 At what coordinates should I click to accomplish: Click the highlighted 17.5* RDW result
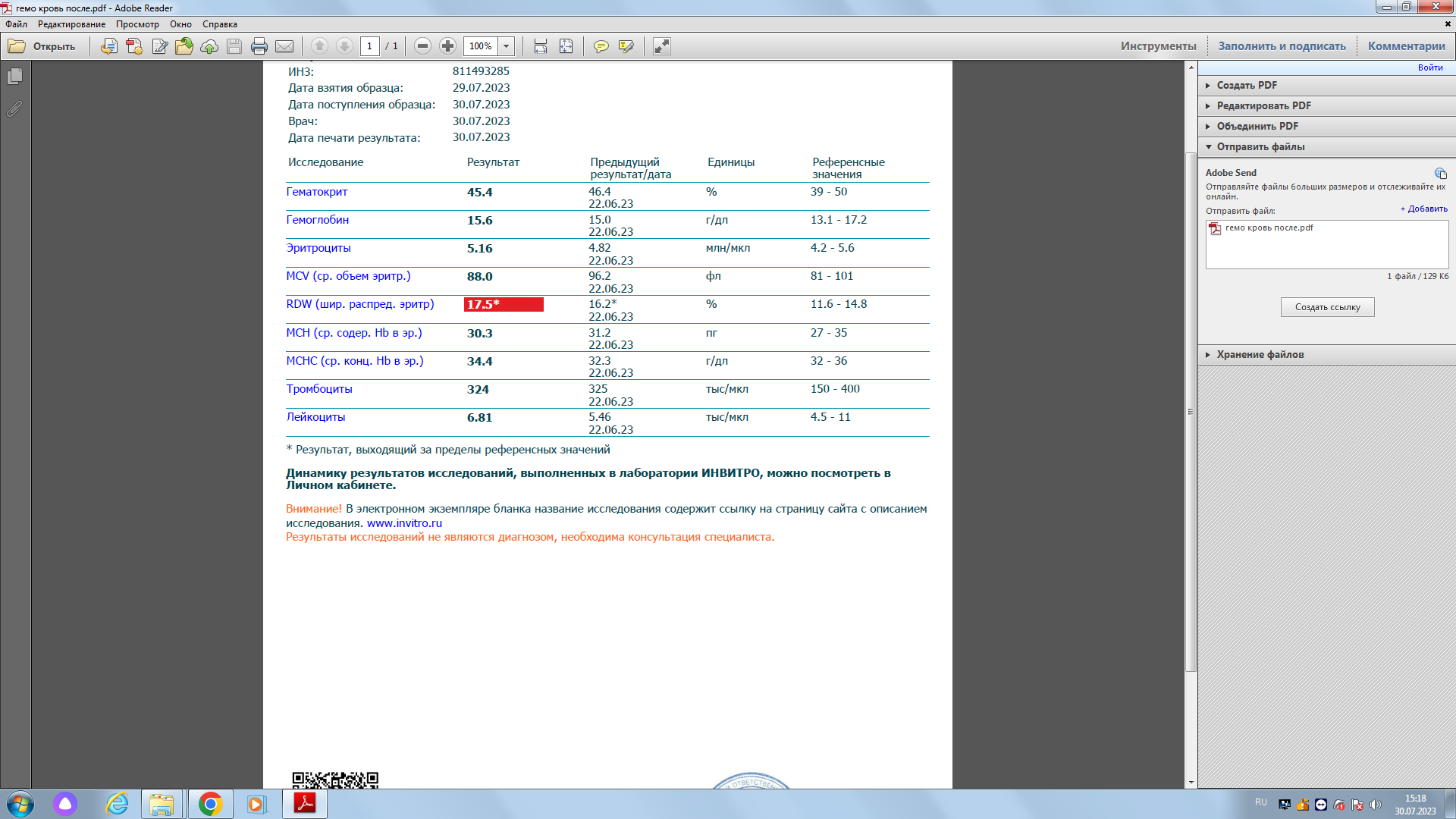[504, 304]
